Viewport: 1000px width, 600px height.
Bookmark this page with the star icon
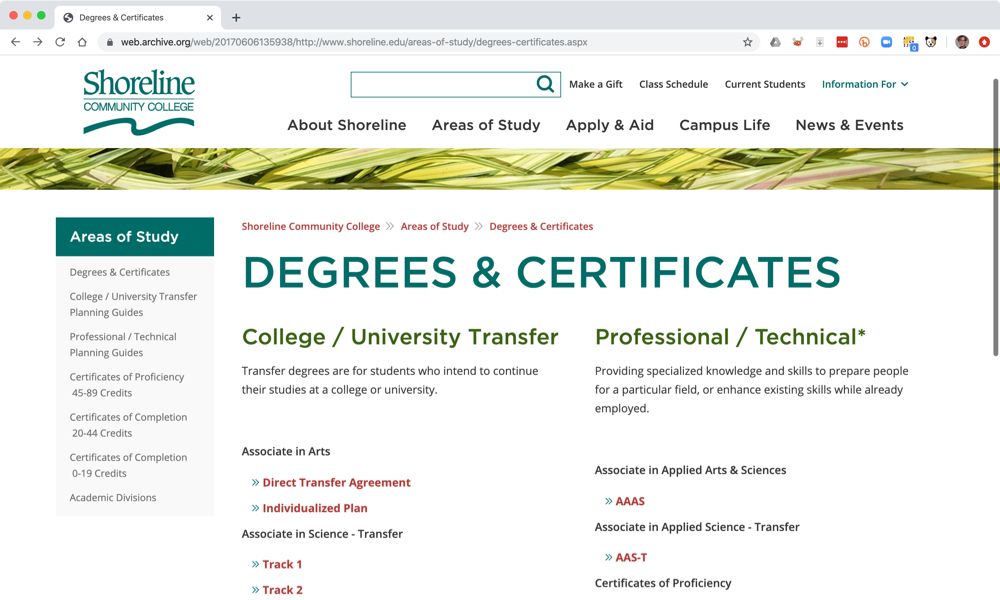tap(747, 42)
